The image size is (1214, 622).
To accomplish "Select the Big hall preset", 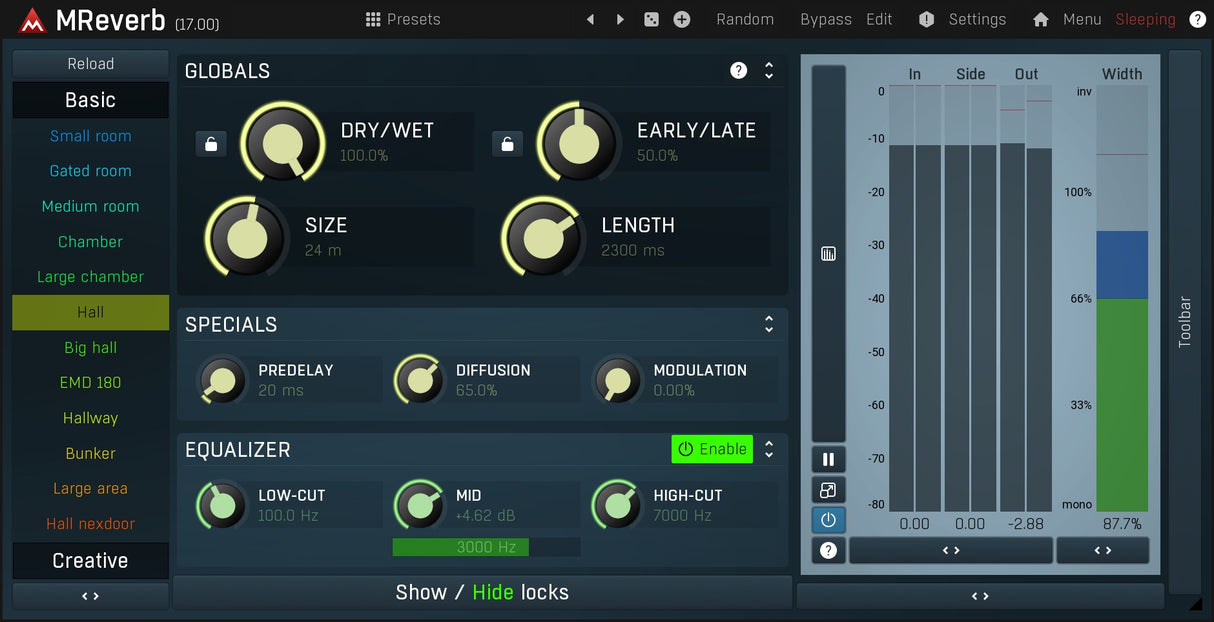I will [x=90, y=347].
